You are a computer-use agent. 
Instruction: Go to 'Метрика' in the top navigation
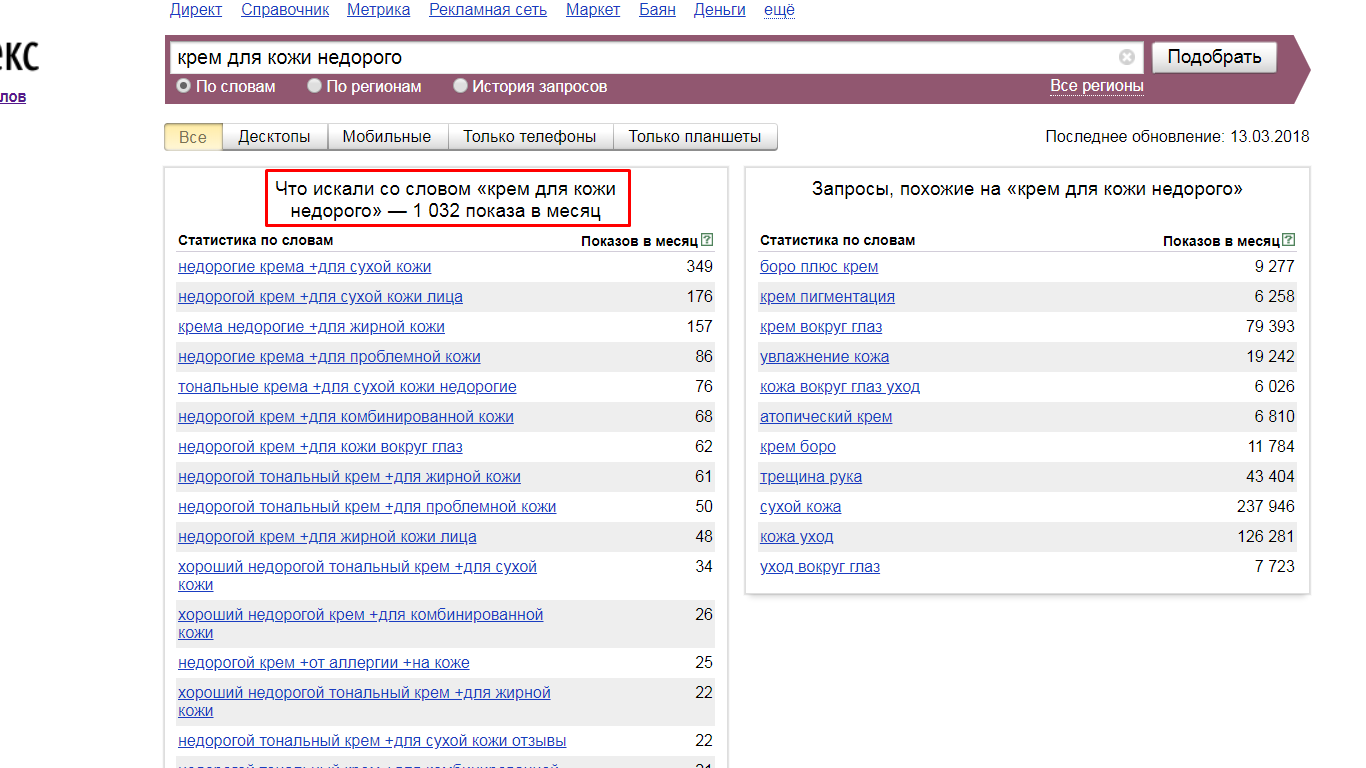point(378,10)
